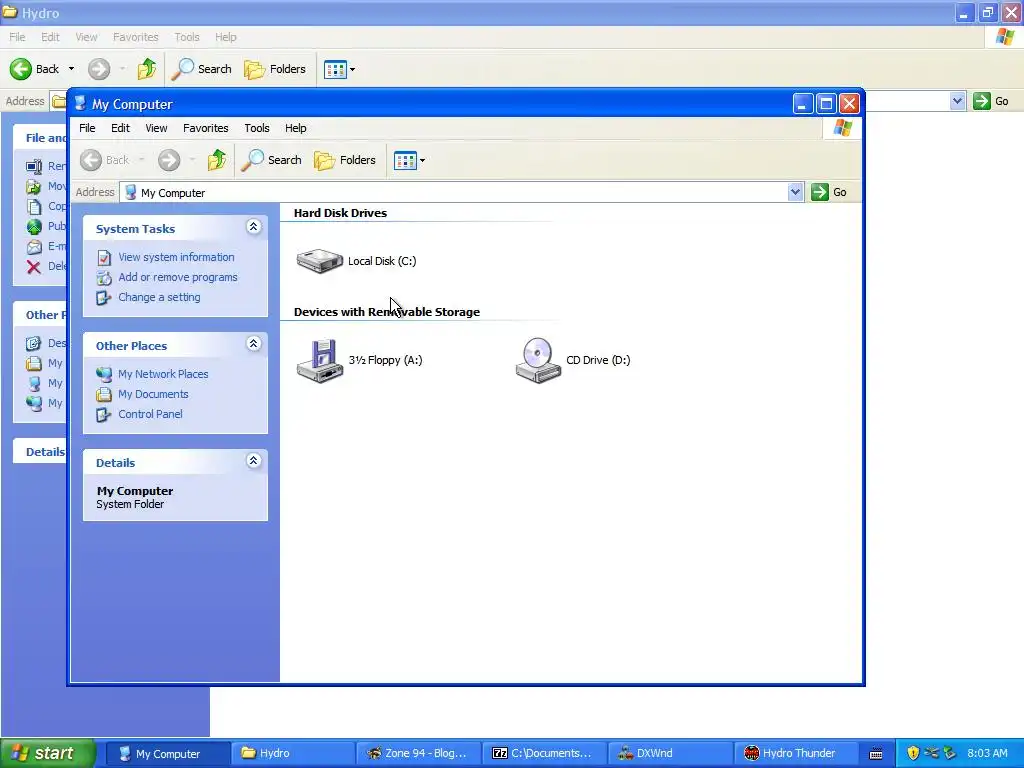The image size is (1024, 768).
Task: Click the Devices with Removable Storage header
Action: click(x=387, y=312)
